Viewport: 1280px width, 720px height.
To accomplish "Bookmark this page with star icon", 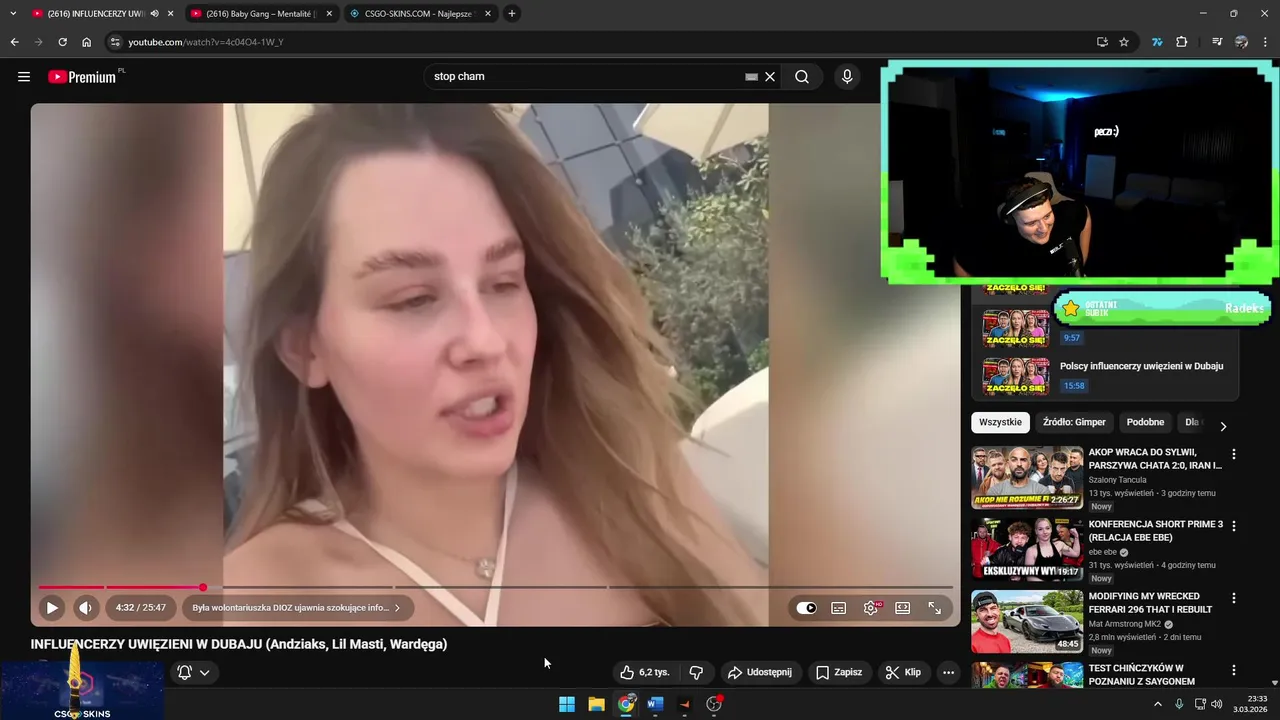I will (1124, 42).
